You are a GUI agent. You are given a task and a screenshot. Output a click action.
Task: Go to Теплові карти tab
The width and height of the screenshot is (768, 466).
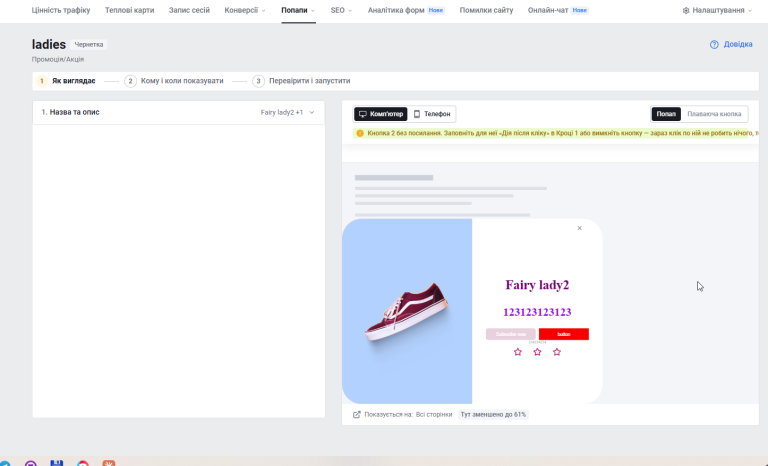point(129,10)
